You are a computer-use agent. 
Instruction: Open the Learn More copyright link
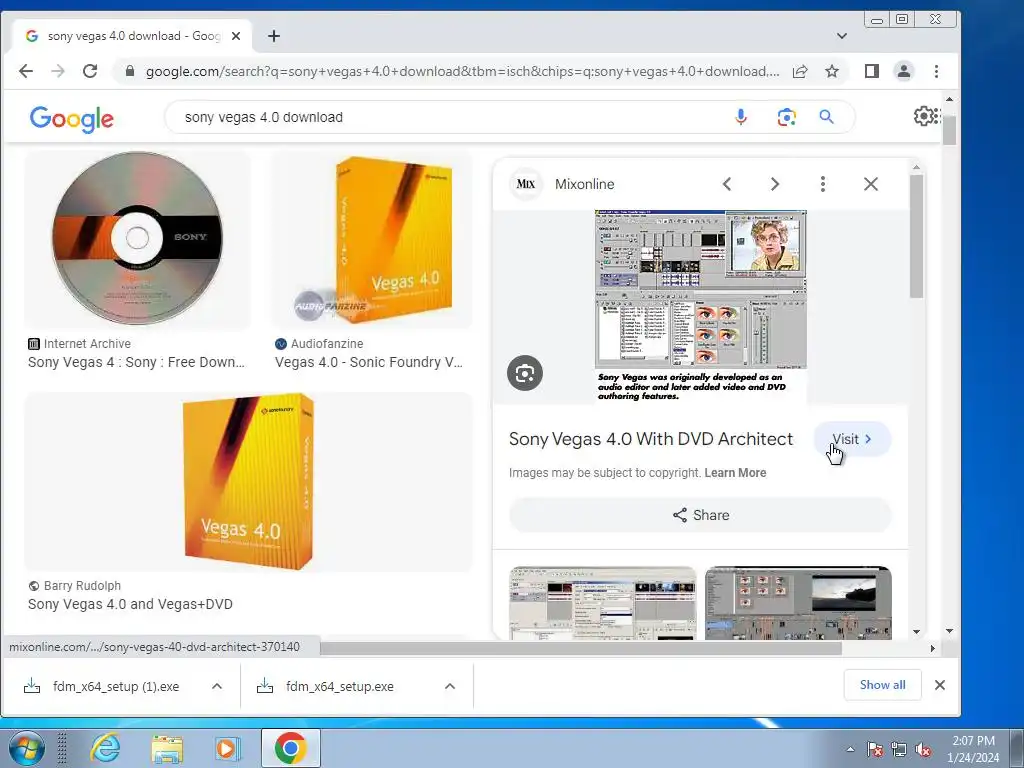[x=735, y=473]
